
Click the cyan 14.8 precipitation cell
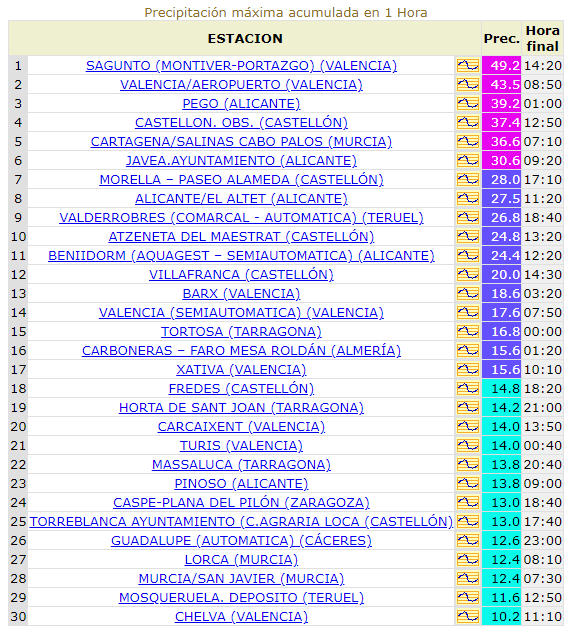(501, 389)
